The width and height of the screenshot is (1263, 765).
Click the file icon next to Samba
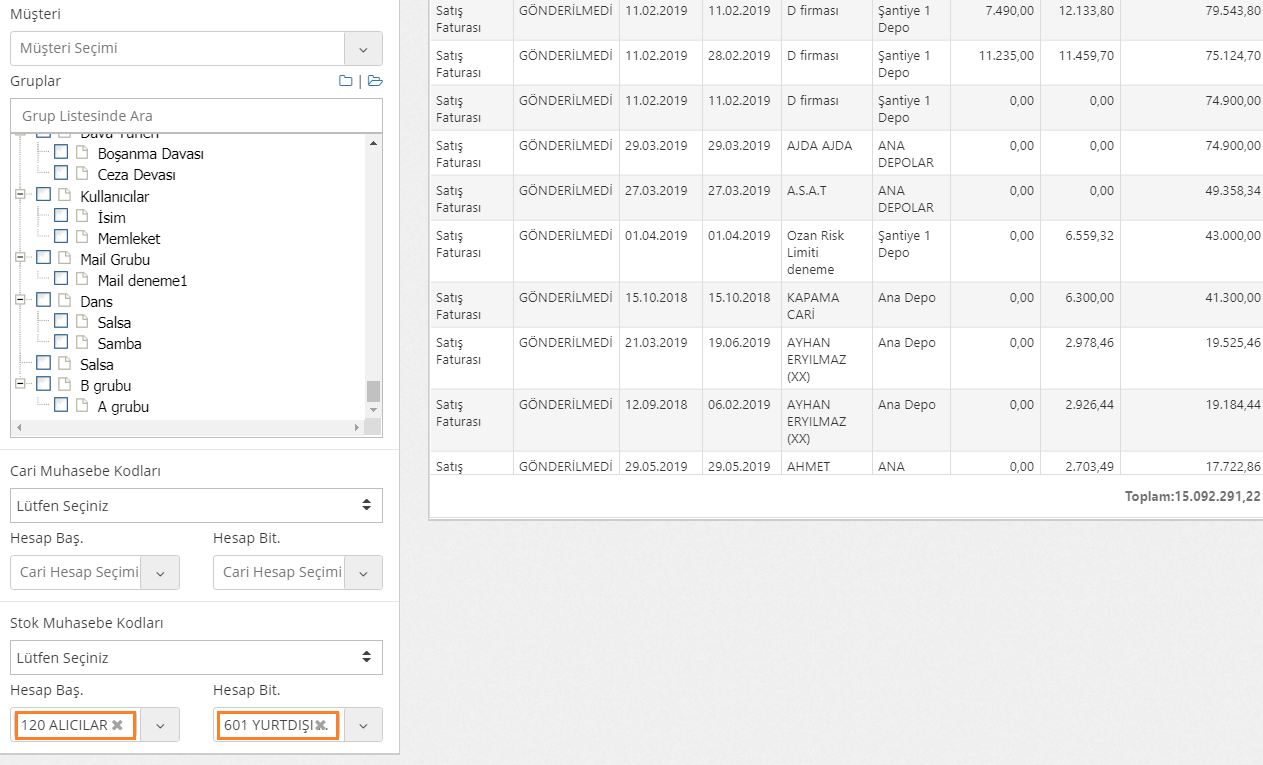coord(83,343)
